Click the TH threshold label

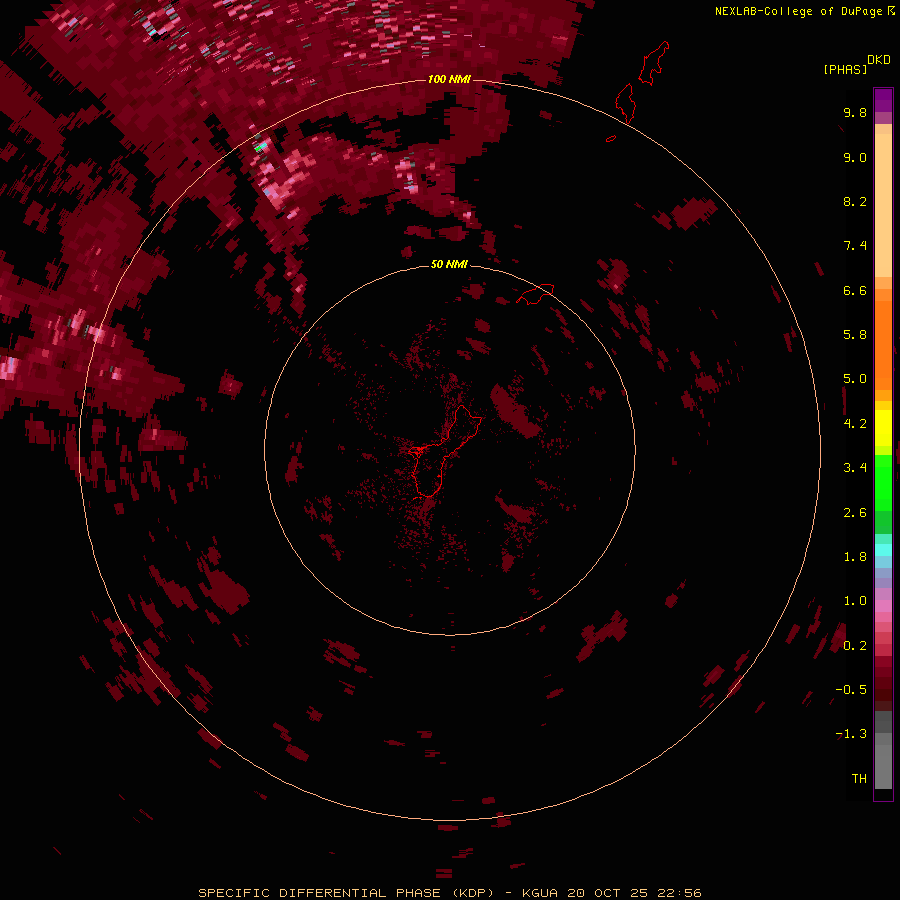(x=859, y=779)
